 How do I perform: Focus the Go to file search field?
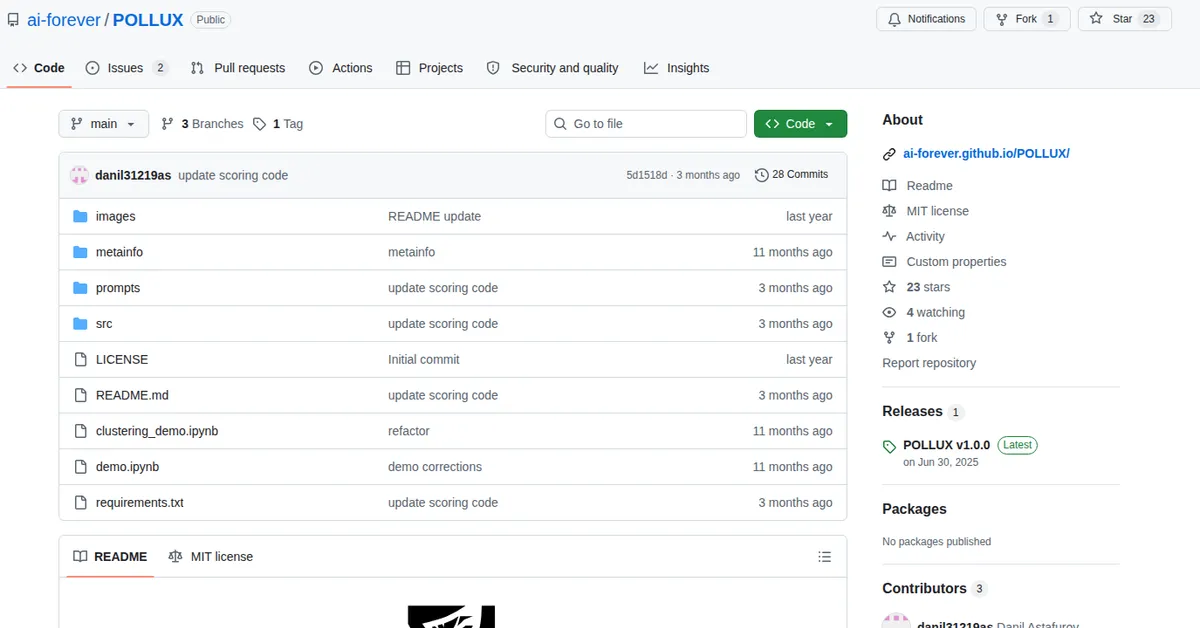click(x=646, y=124)
